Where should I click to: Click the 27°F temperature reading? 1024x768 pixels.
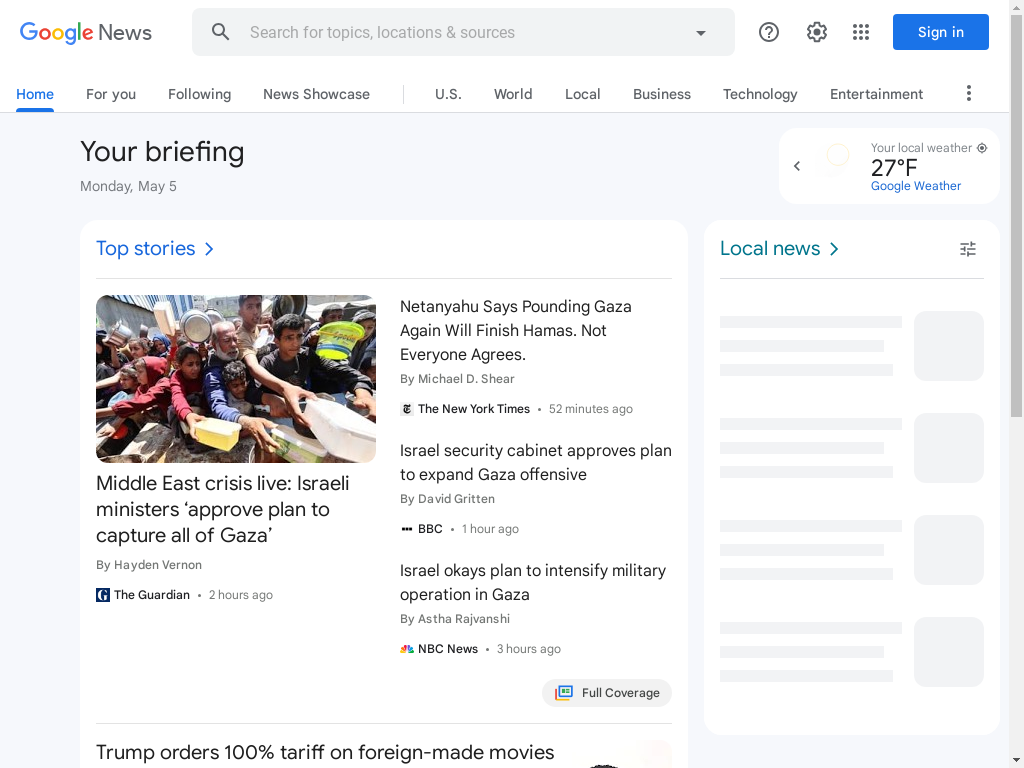click(x=894, y=168)
